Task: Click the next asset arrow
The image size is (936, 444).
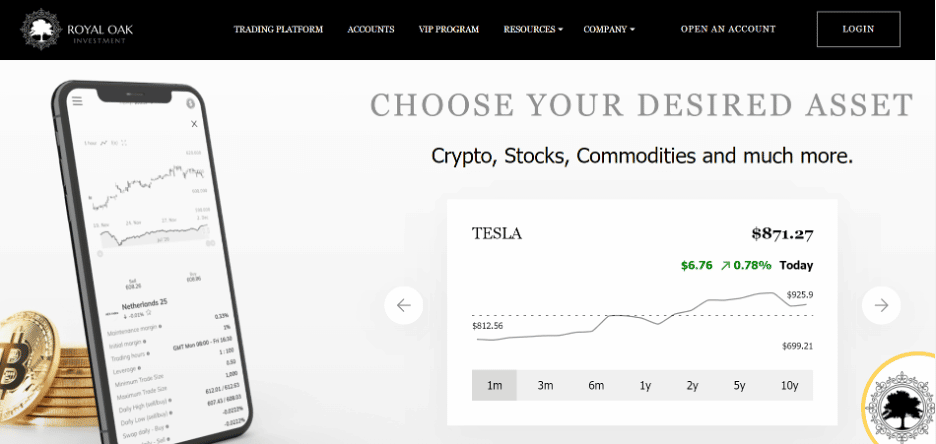Action: coord(881,305)
